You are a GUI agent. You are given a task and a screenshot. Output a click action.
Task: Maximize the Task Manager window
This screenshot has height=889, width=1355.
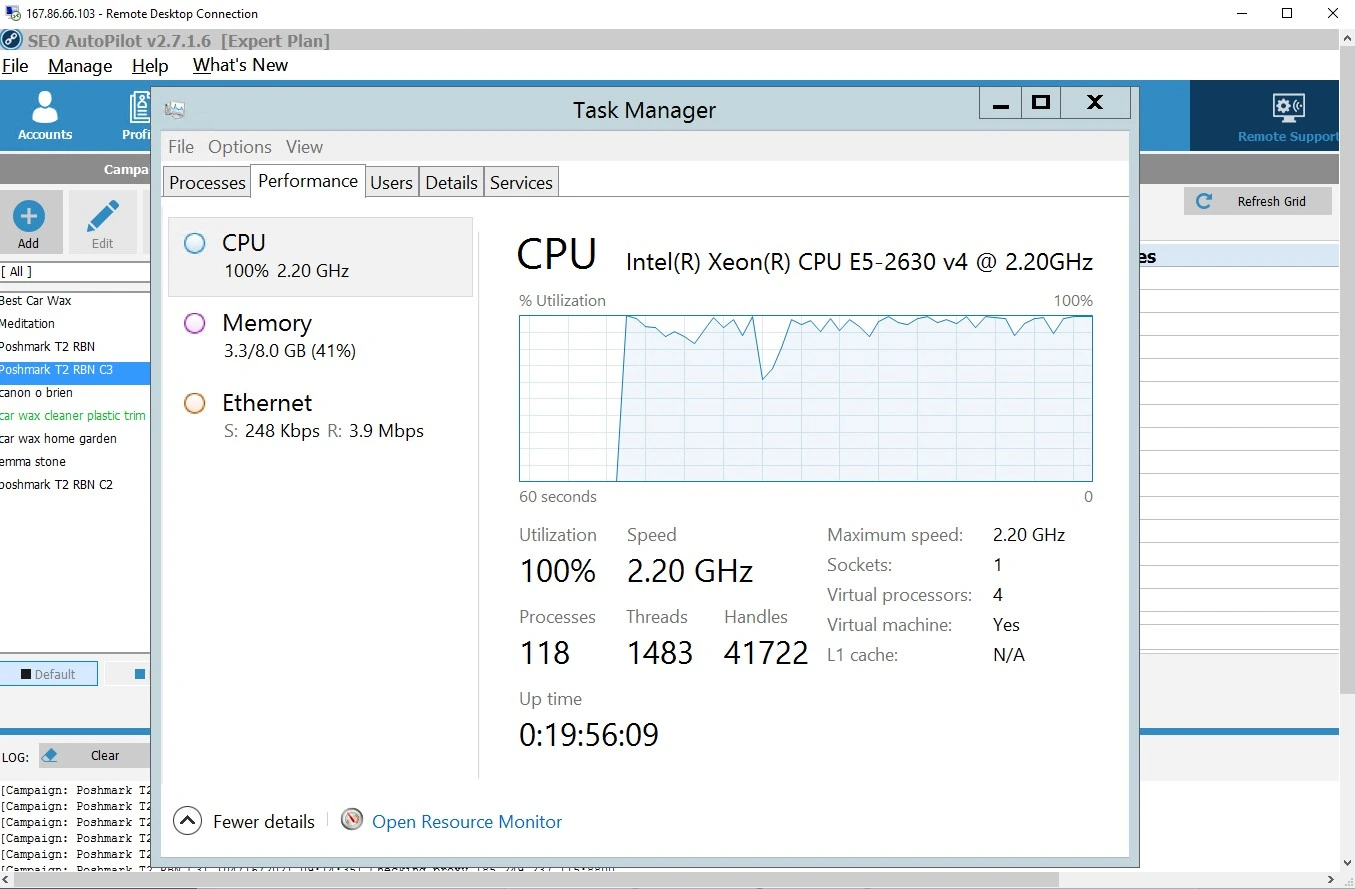[x=1040, y=102]
